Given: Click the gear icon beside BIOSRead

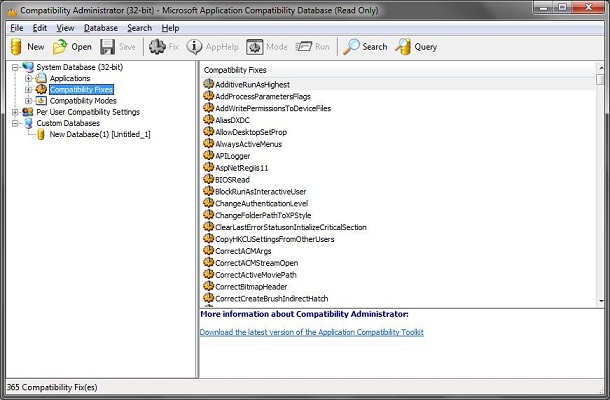Looking at the screenshot, I should [x=209, y=179].
